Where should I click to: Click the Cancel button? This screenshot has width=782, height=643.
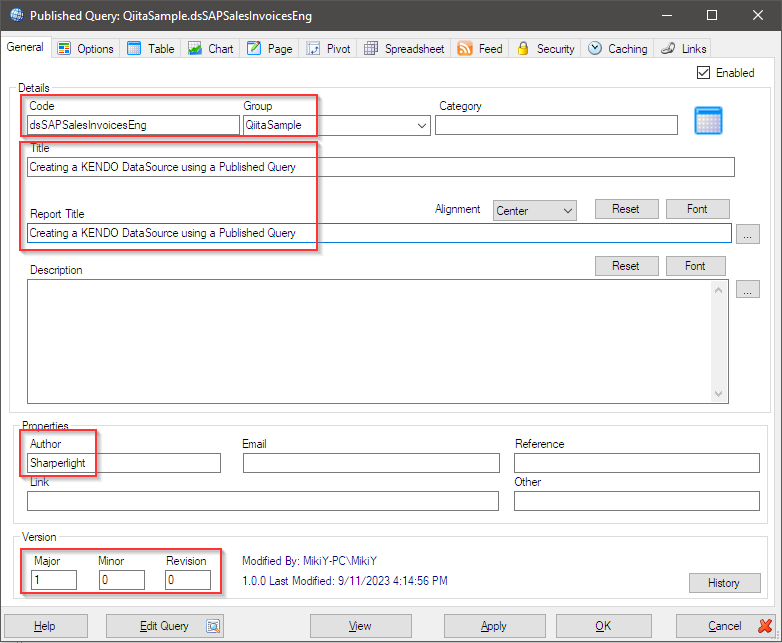[x=726, y=626]
